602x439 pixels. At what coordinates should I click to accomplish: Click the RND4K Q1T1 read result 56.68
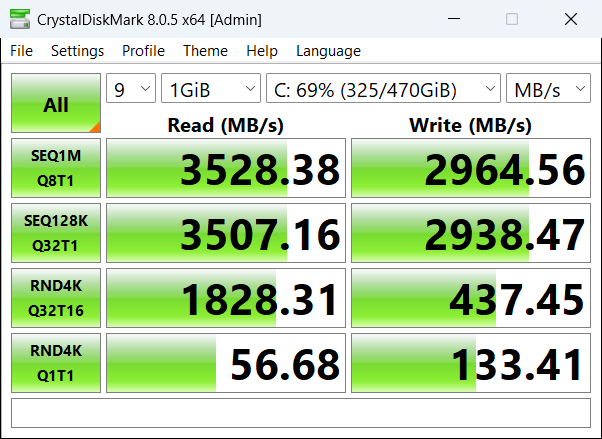pos(226,363)
